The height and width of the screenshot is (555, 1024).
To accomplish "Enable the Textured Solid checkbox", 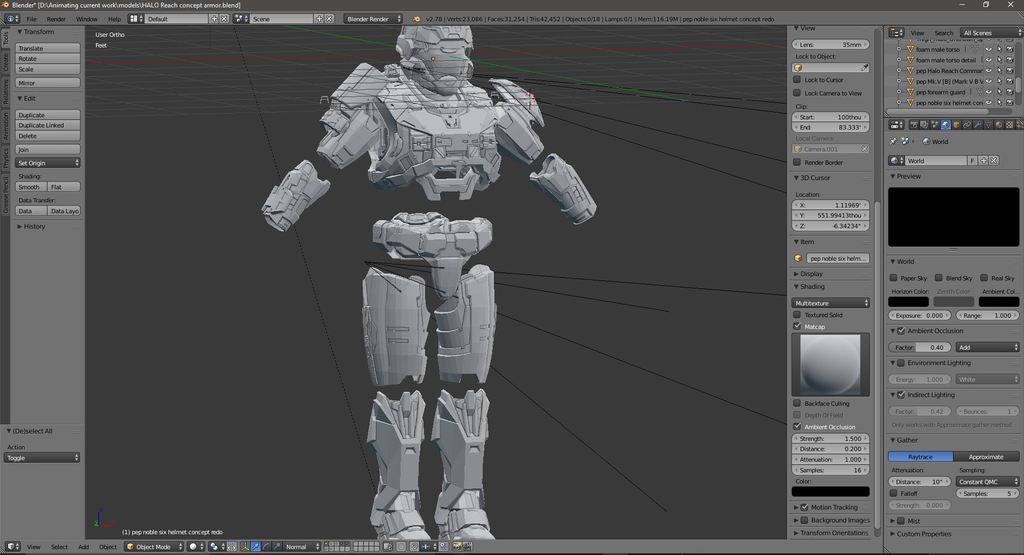I will [797, 315].
